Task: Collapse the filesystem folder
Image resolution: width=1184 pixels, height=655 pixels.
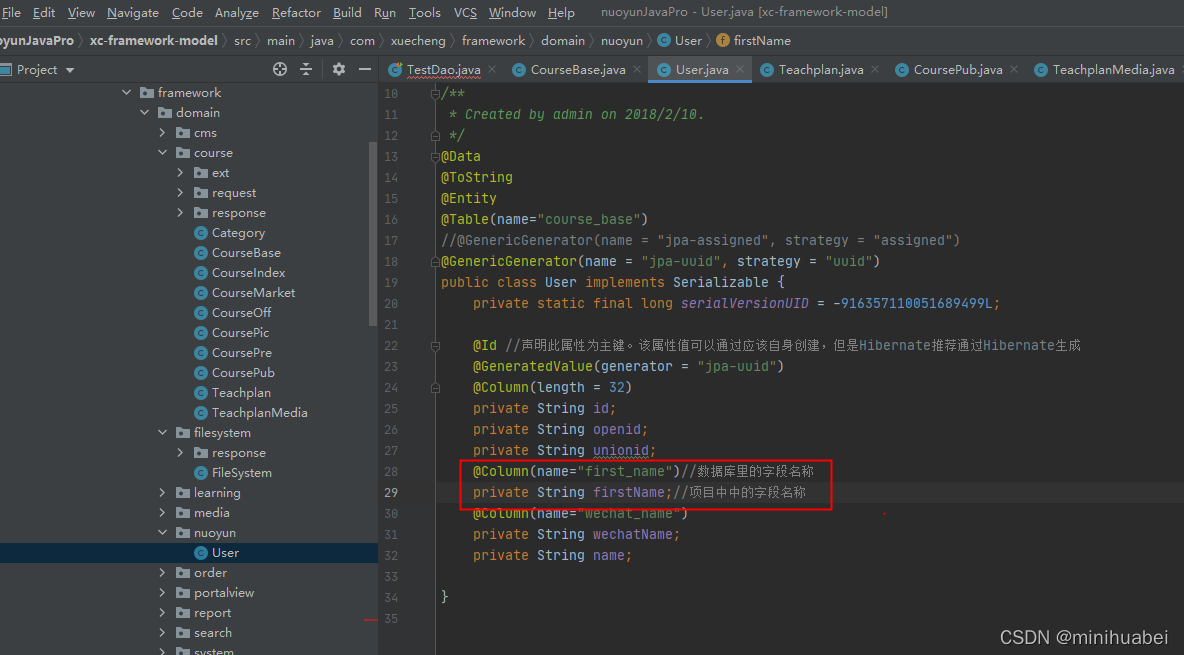Action: point(162,432)
